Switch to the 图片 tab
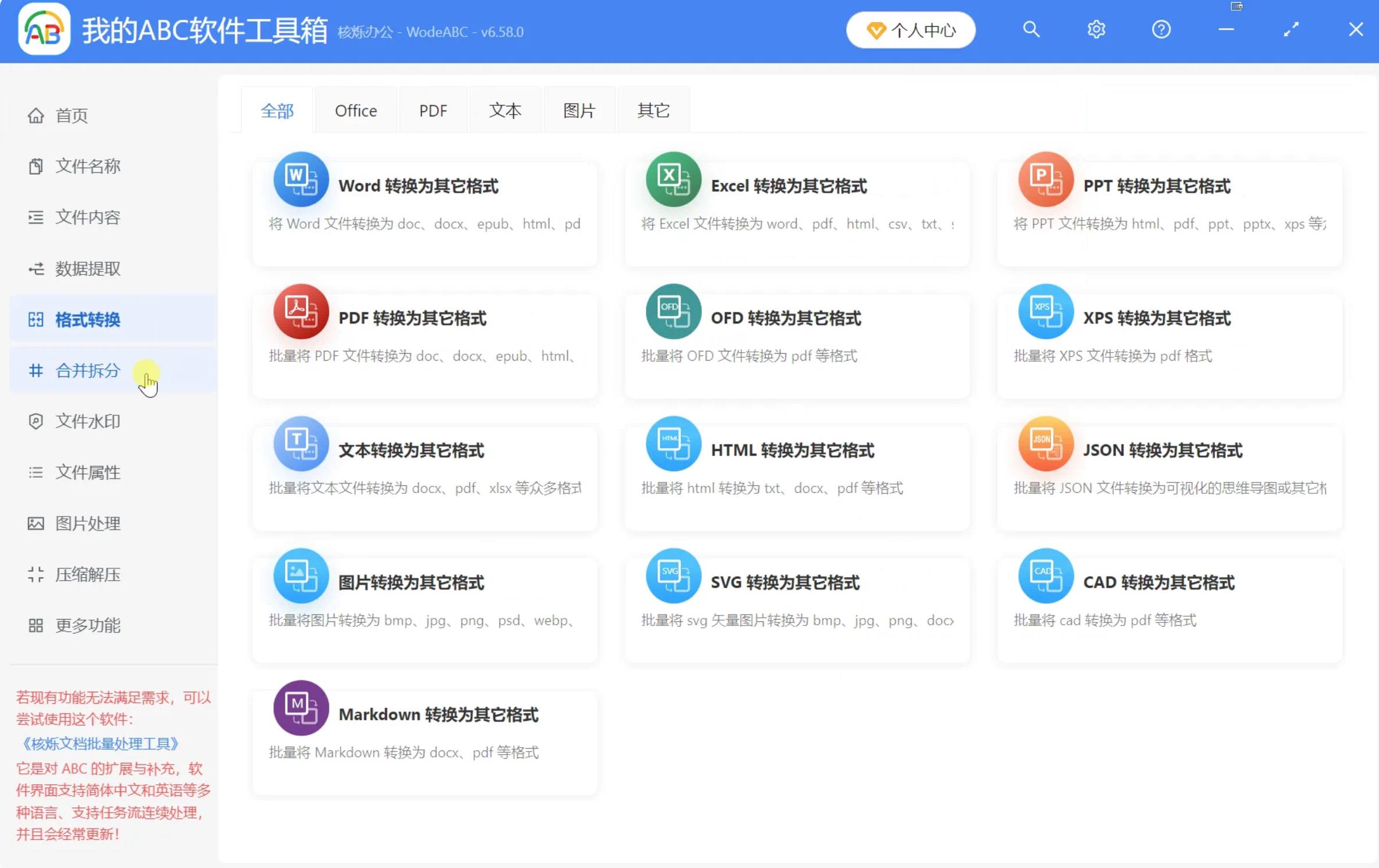 (579, 110)
